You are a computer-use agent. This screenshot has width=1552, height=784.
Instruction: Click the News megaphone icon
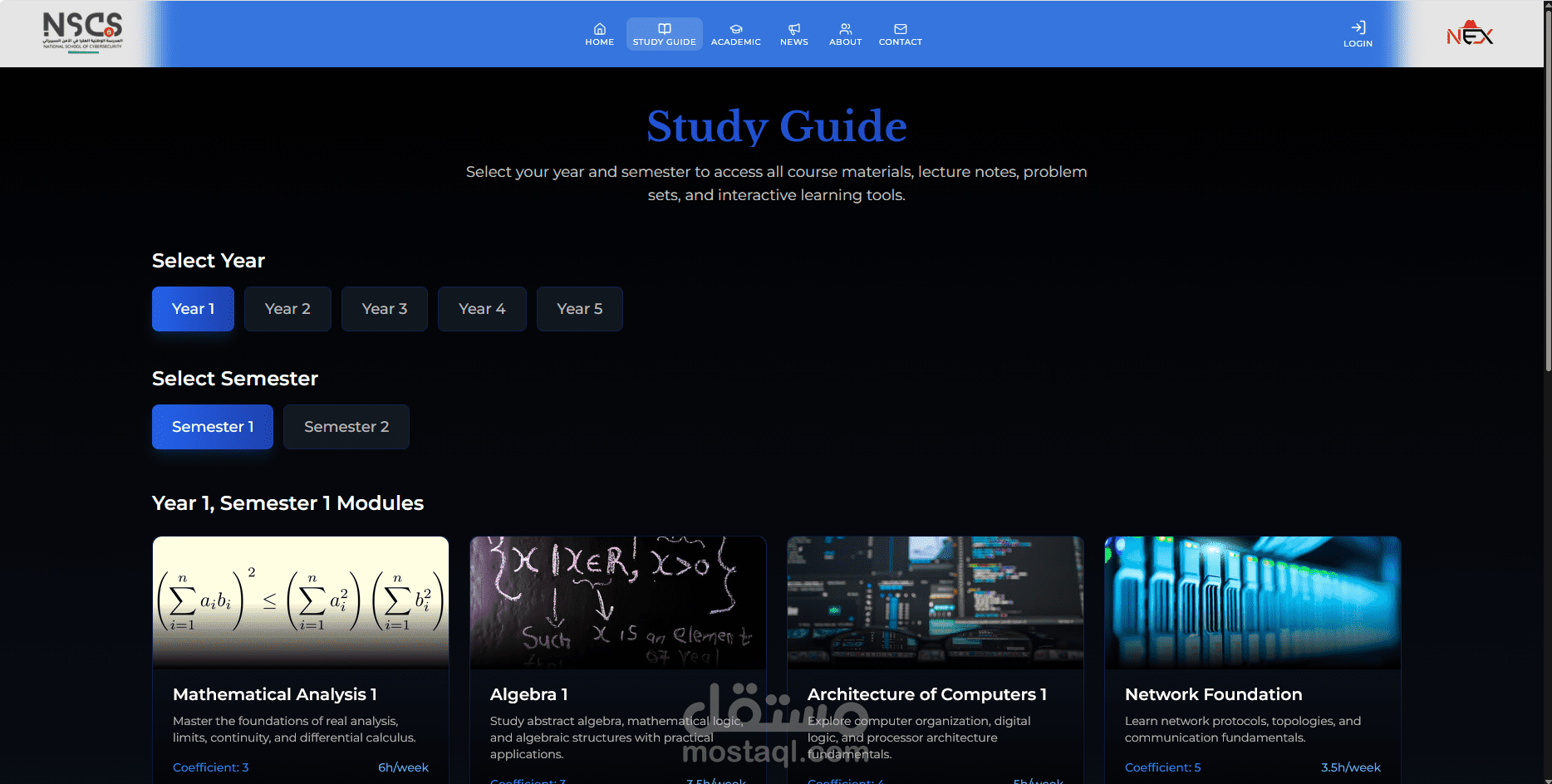(794, 29)
